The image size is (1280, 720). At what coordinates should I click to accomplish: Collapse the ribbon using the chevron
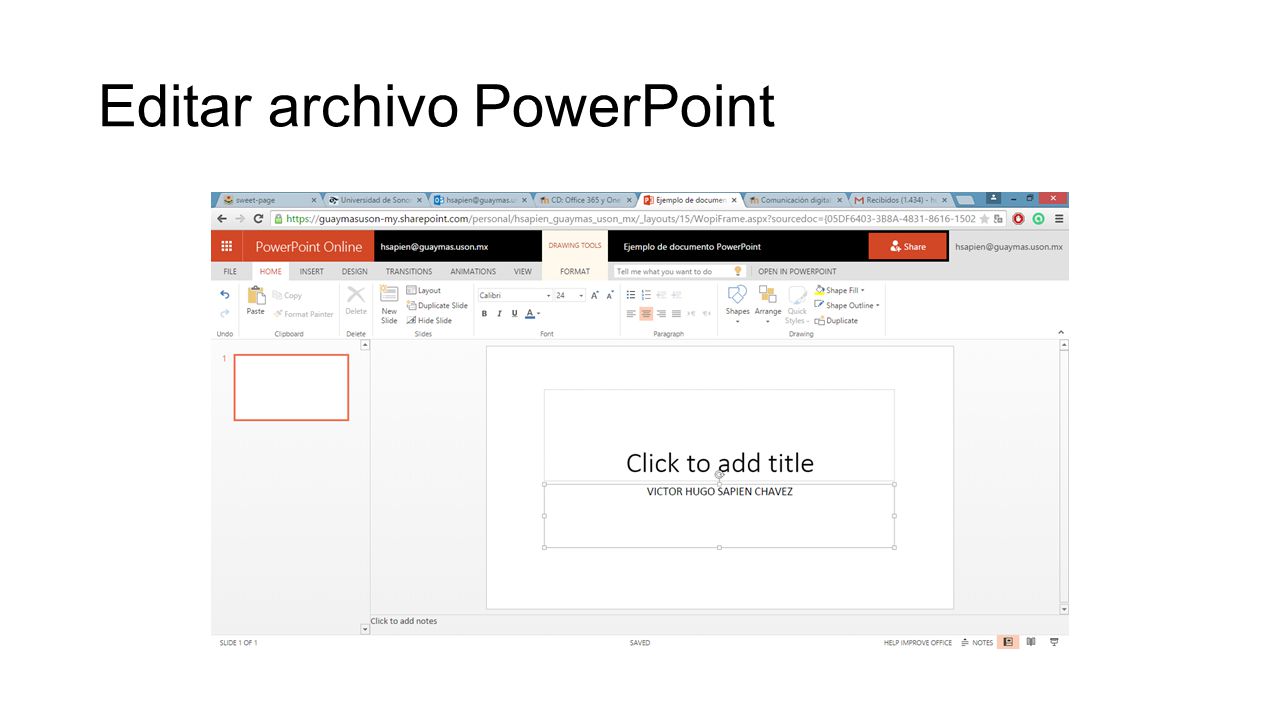coord(1060,332)
